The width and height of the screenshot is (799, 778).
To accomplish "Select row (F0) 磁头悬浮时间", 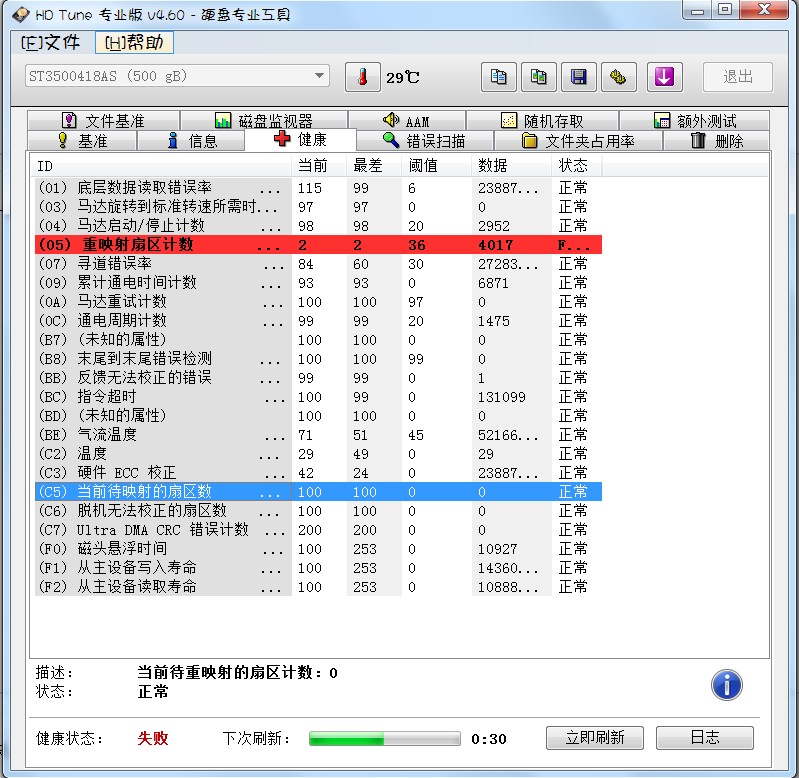I will tap(318, 549).
